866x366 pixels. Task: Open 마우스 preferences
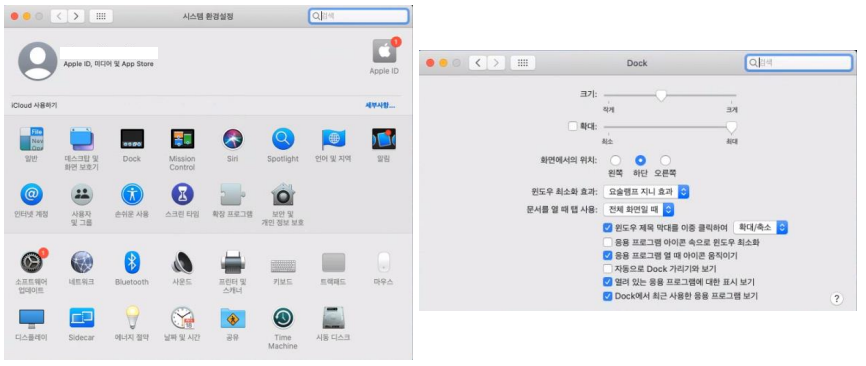coord(384,262)
